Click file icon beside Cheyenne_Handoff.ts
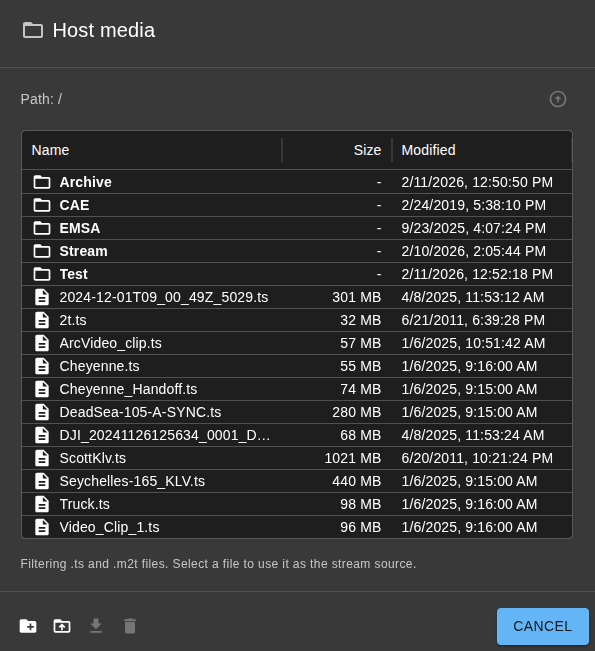595x651 pixels. pyautogui.click(x=42, y=389)
